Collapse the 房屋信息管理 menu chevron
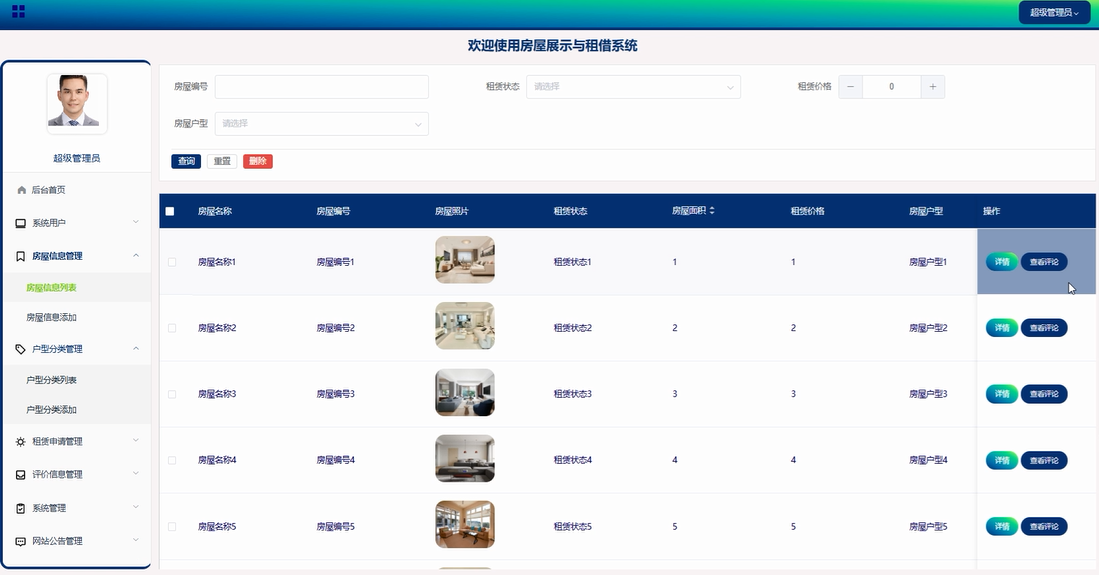Viewport: 1099px width, 575px height. click(136, 255)
